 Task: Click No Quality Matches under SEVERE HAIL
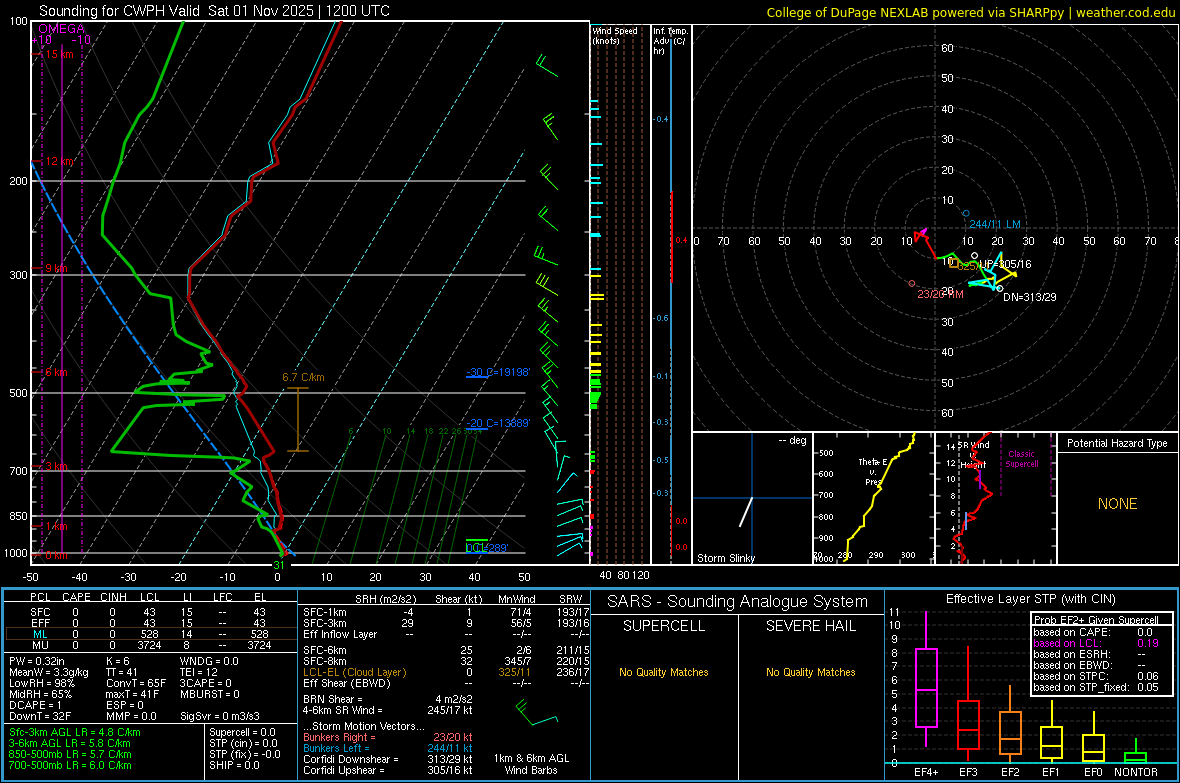[810, 672]
